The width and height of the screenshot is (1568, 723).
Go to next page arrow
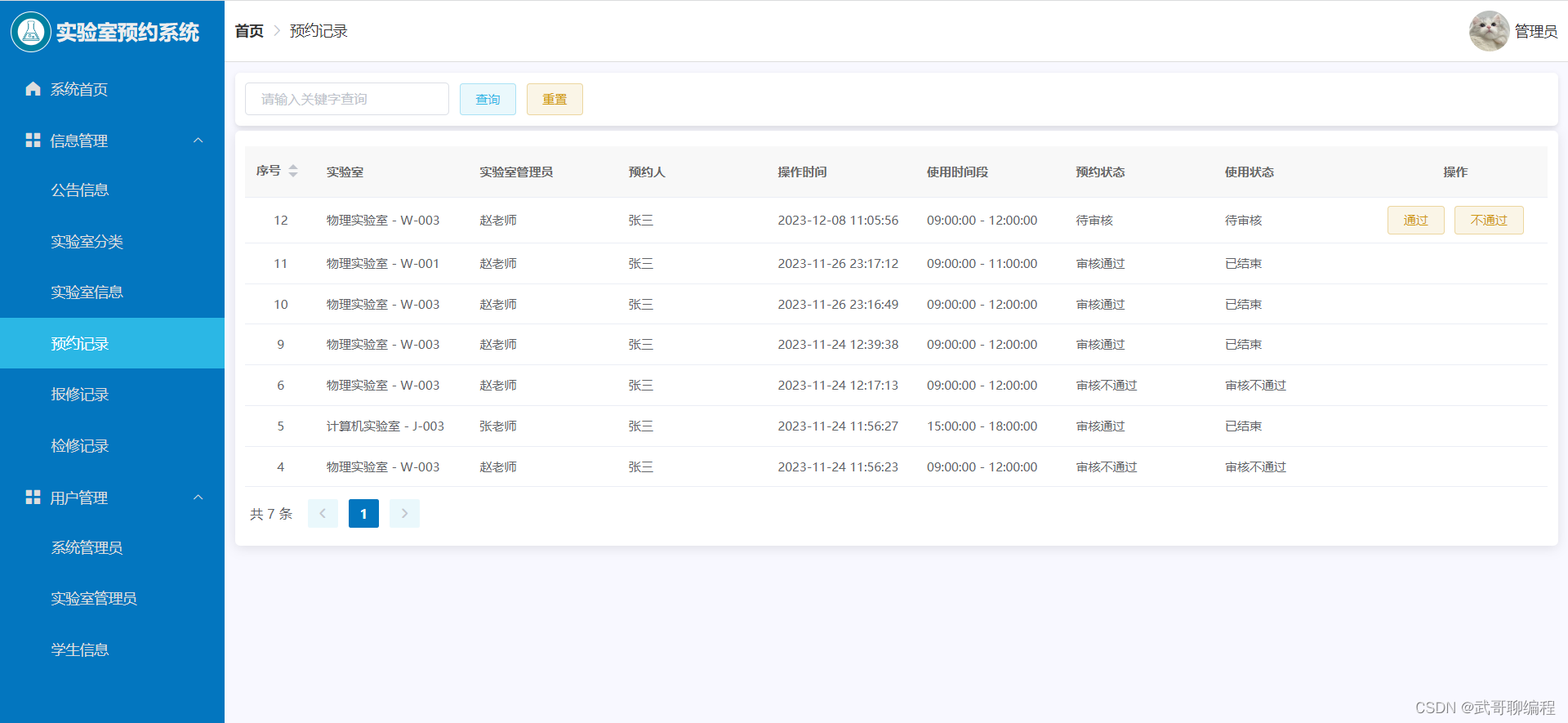(404, 513)
